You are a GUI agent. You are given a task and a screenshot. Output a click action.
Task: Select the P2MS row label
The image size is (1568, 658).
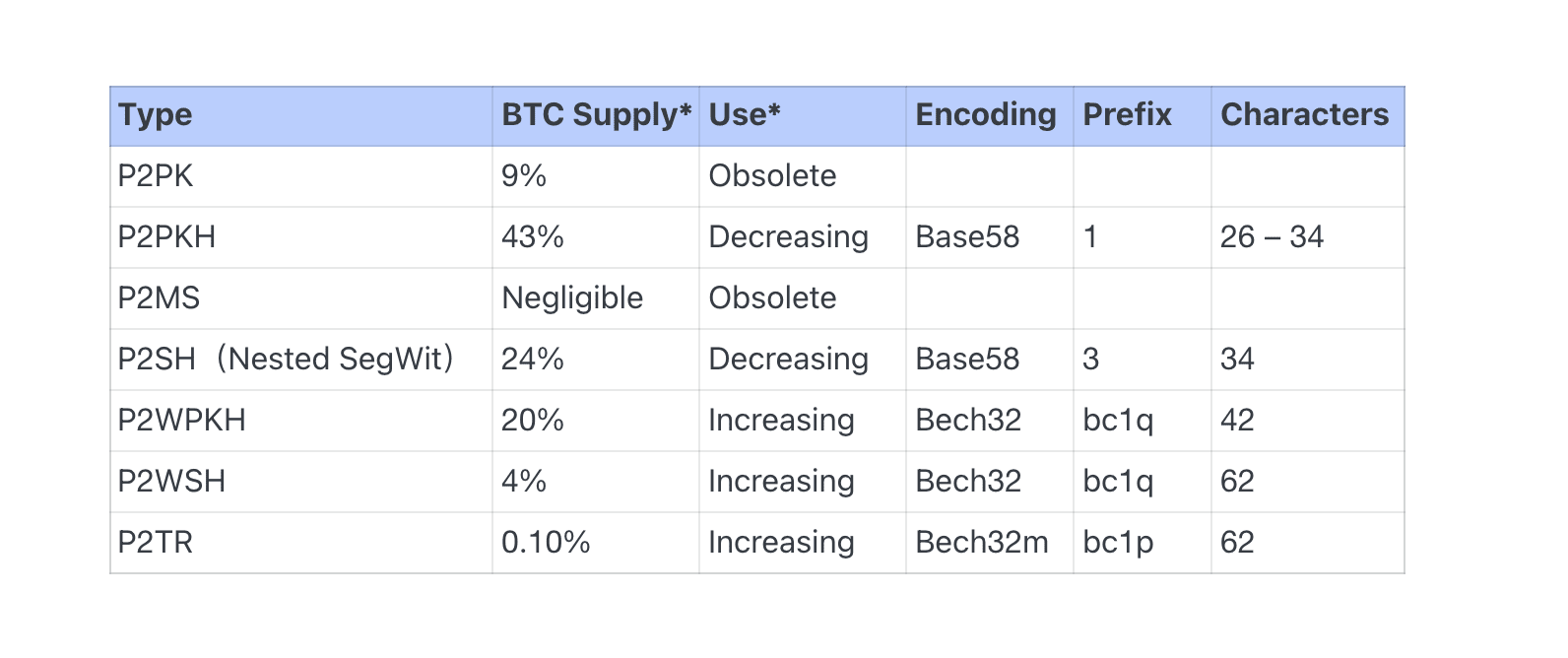pos(159,298)
